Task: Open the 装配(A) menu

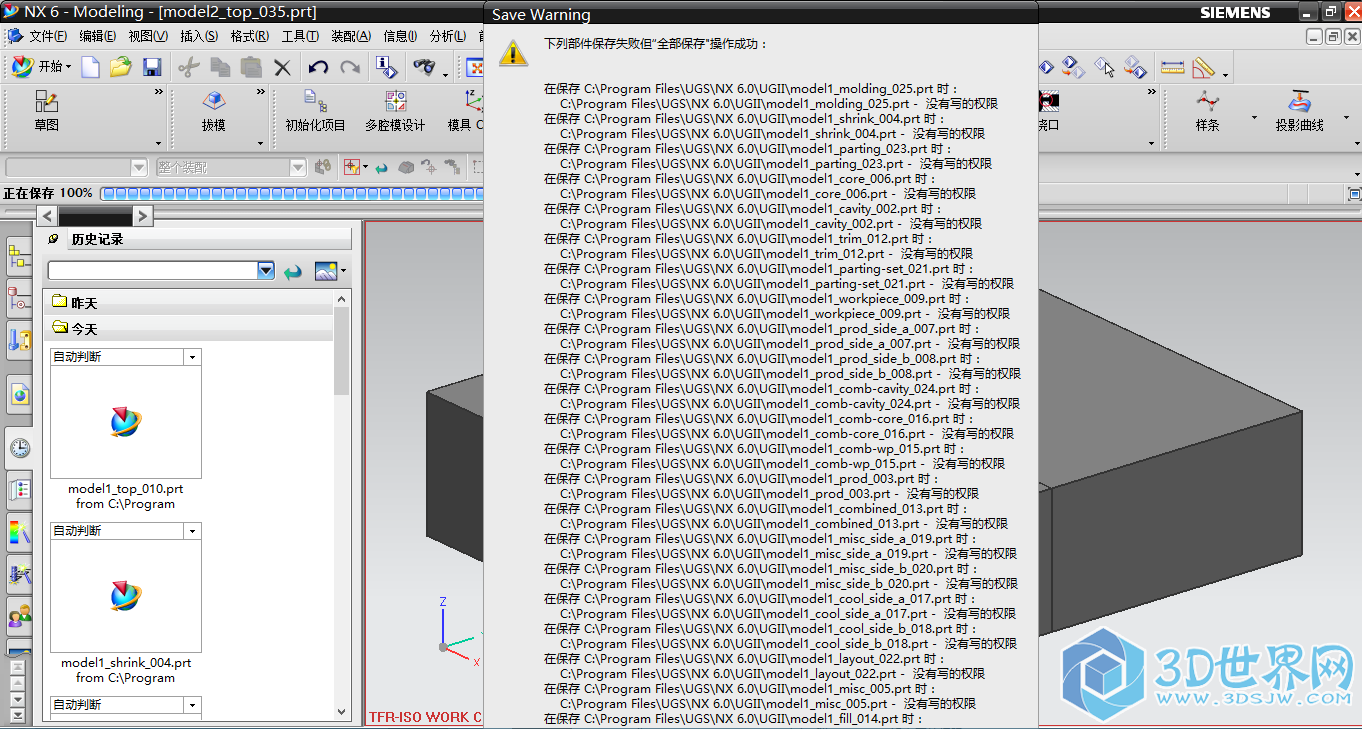Action: click(x=350, y=36)
